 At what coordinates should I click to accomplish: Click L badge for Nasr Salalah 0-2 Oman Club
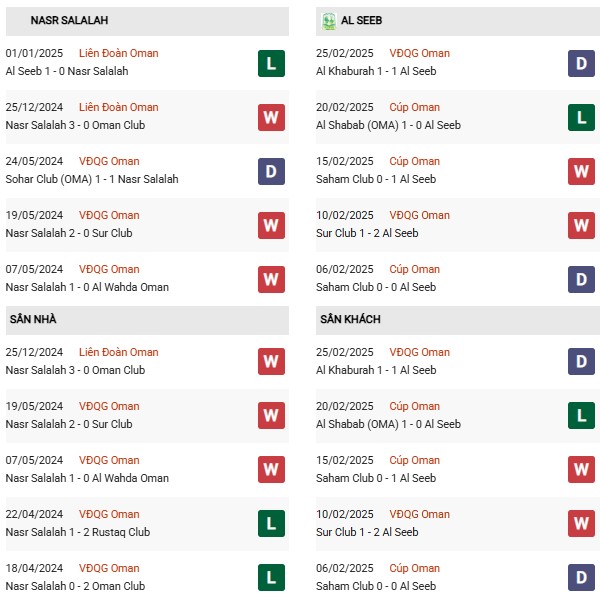[271, 577]
